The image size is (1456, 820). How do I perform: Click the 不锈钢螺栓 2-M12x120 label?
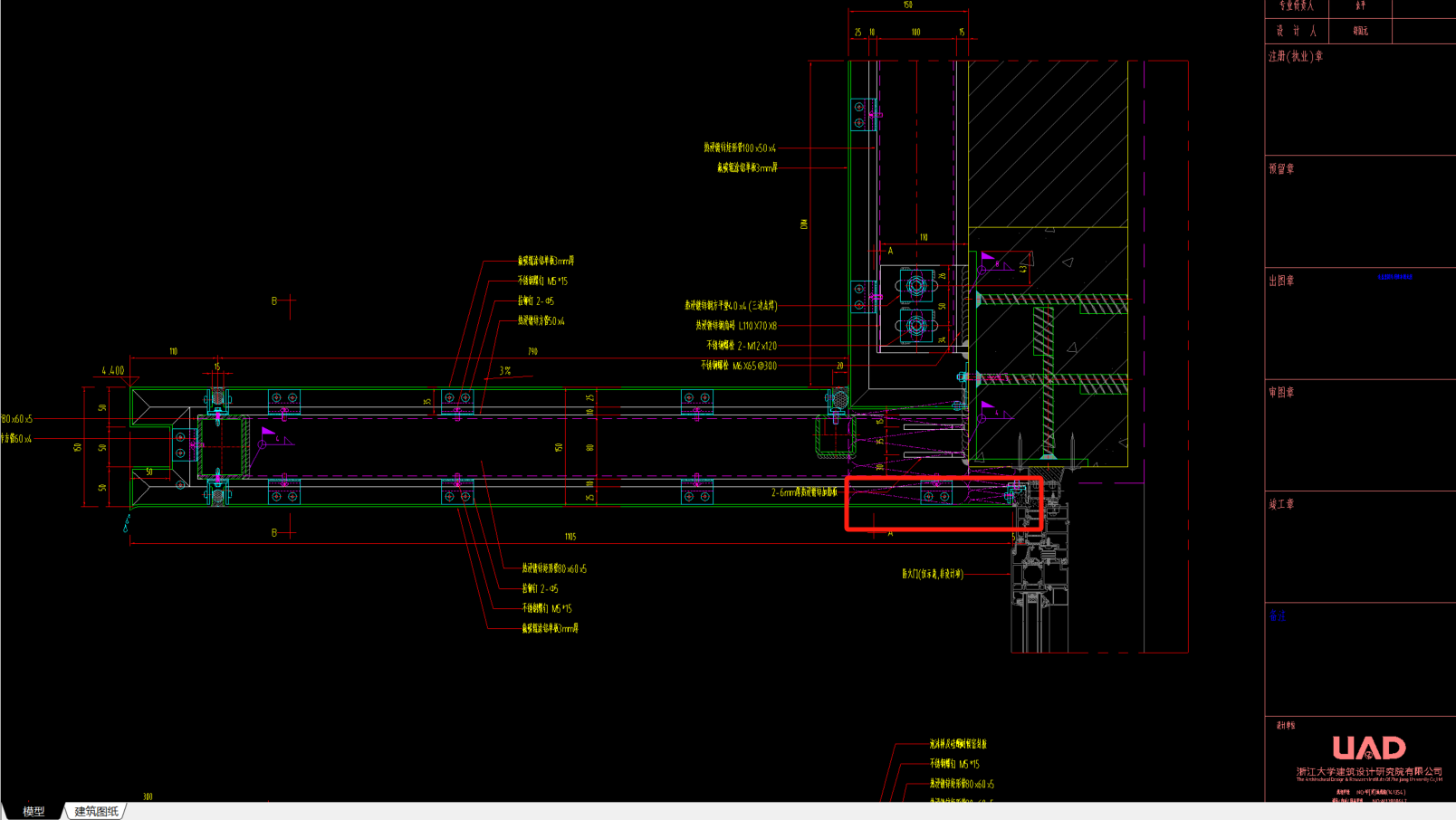[x=742, y=346]
